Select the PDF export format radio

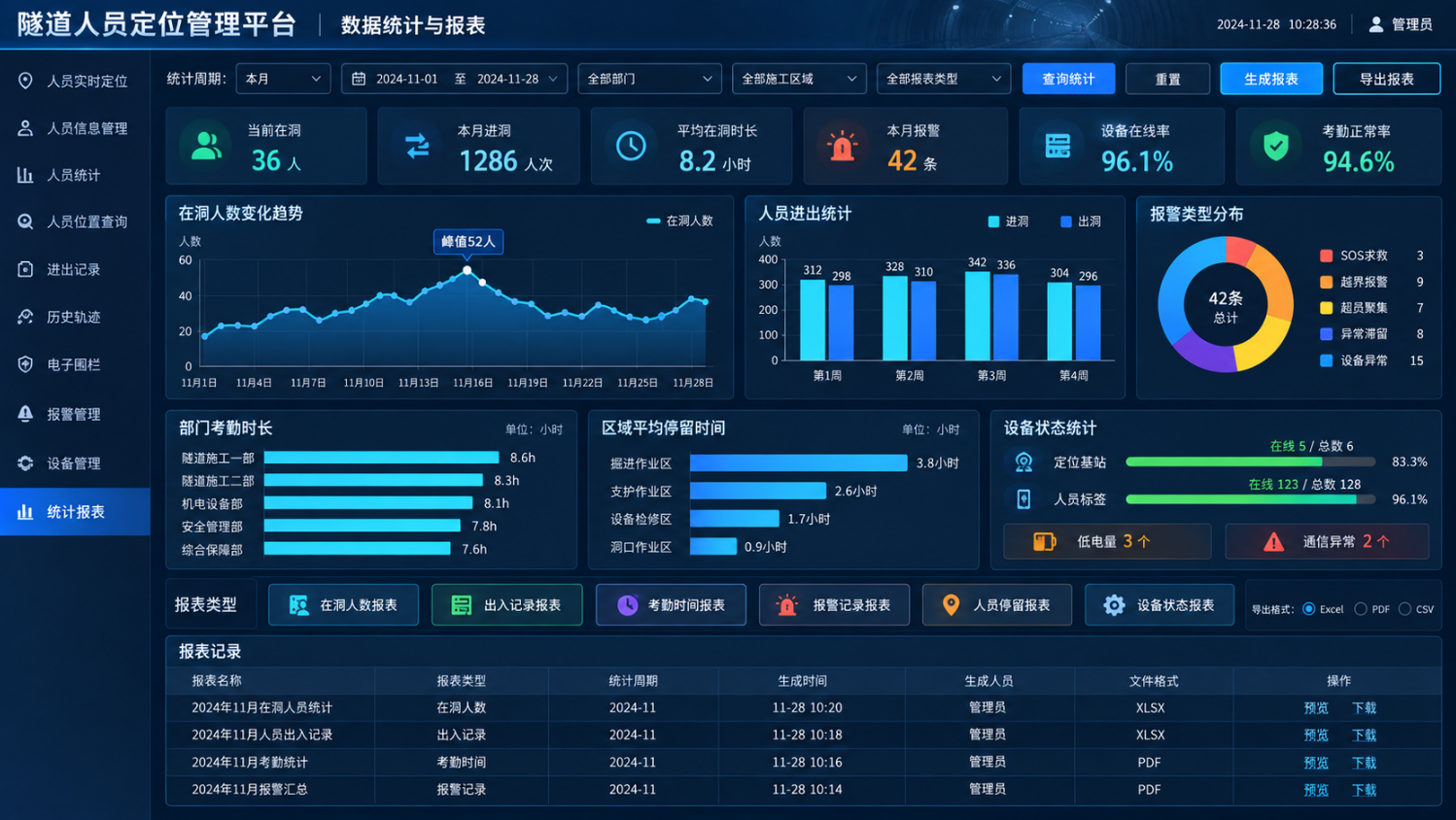coord(1361,609)
